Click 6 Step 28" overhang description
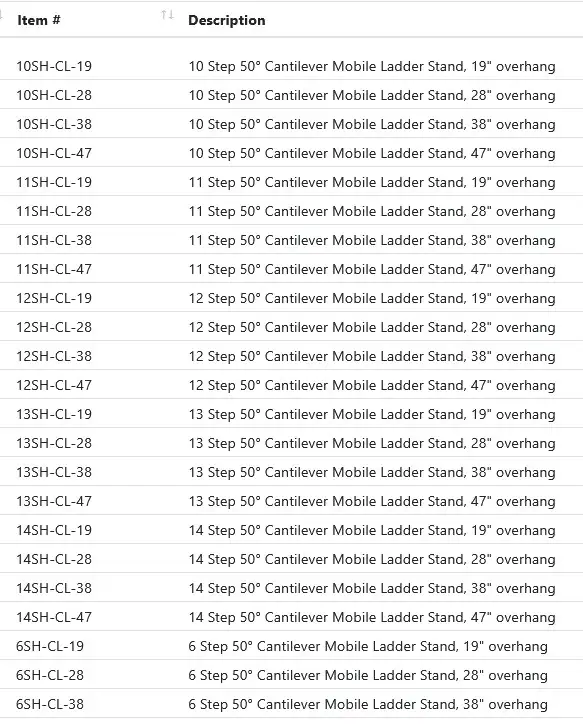583x727 pixels. pos(368,676)
